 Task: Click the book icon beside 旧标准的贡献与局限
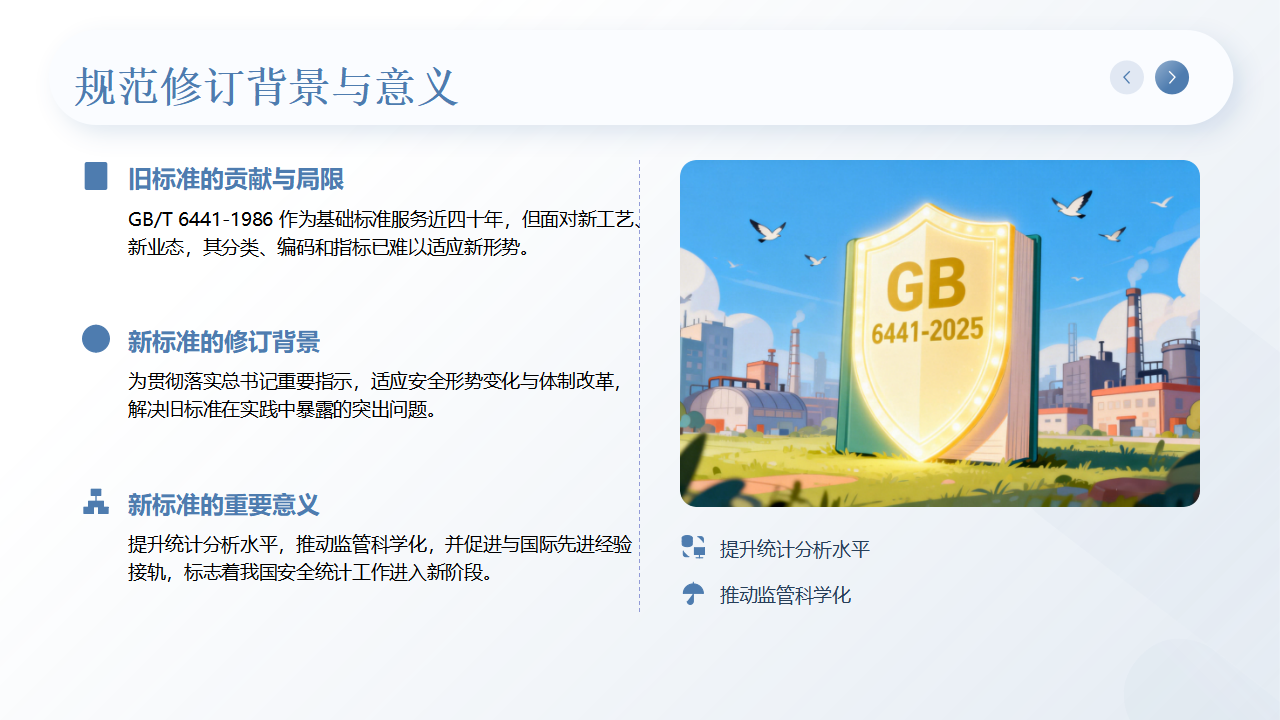[x=96, y=177]
